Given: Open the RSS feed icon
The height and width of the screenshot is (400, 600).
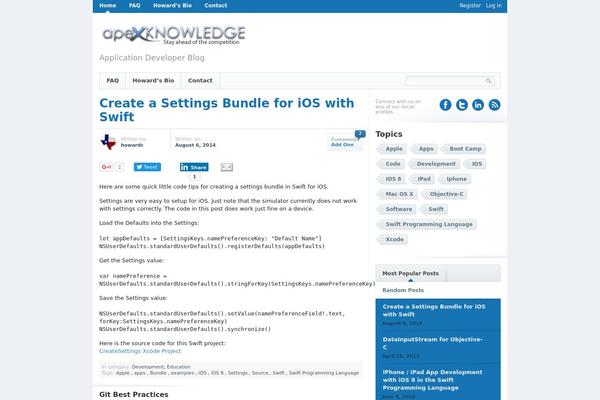Looking at the screenshot, I should (x=494, y=104).
